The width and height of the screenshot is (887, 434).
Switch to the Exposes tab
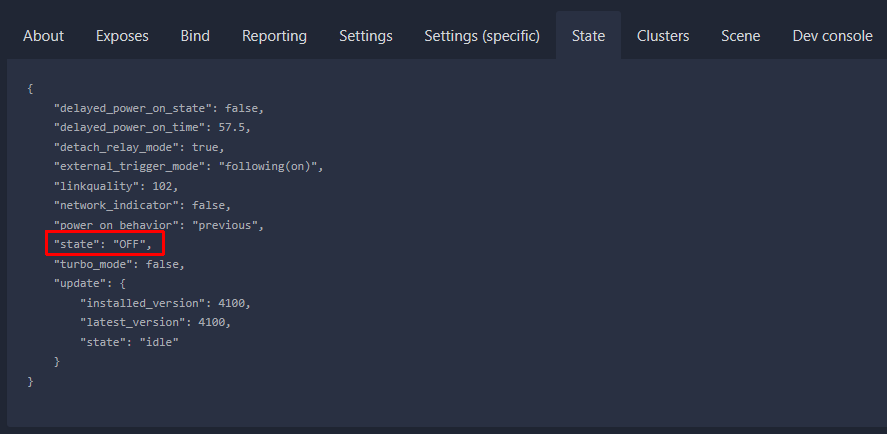click(122, 36)
